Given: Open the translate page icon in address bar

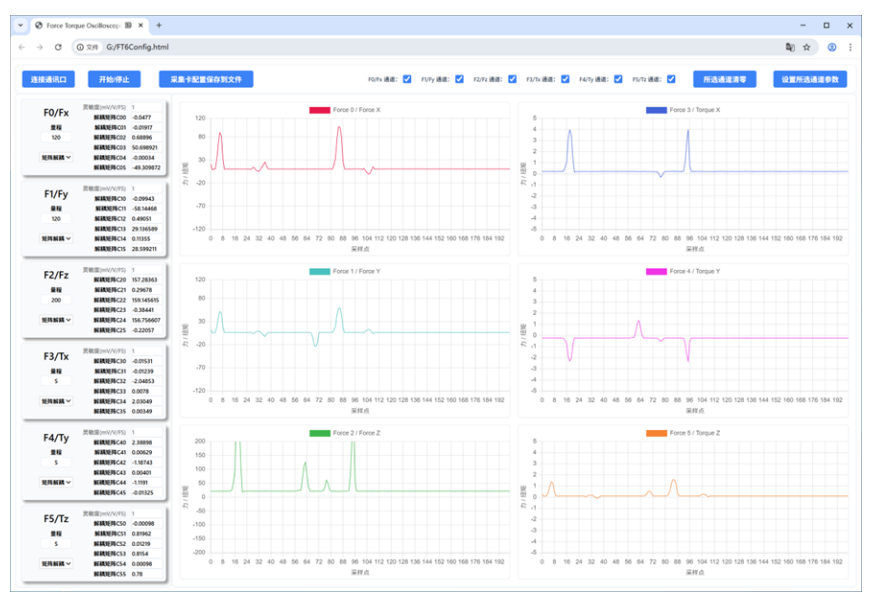Looking at the screenshot, I should [x=790, y=47].
